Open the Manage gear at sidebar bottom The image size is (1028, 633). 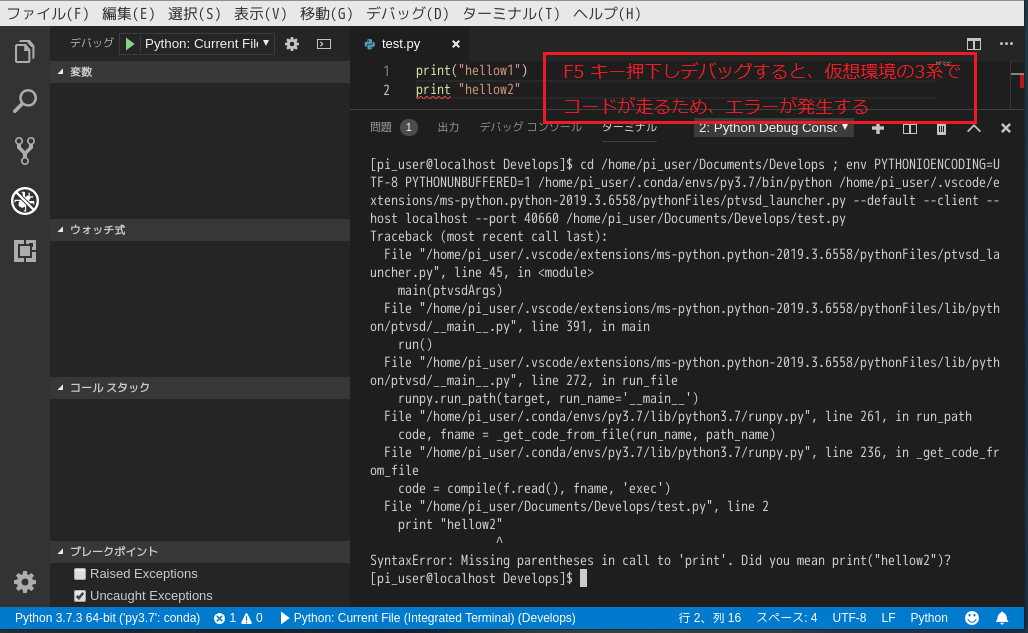[x=24, y=581]
